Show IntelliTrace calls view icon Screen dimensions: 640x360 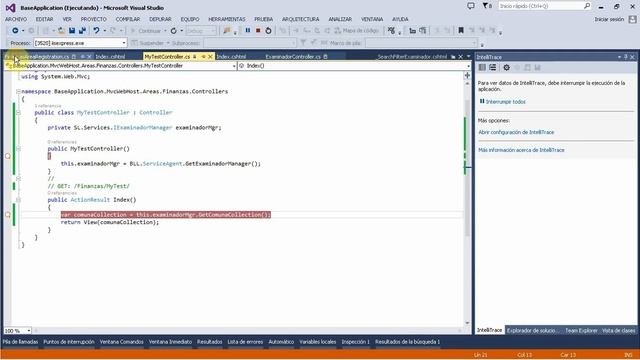pos(493,68)
